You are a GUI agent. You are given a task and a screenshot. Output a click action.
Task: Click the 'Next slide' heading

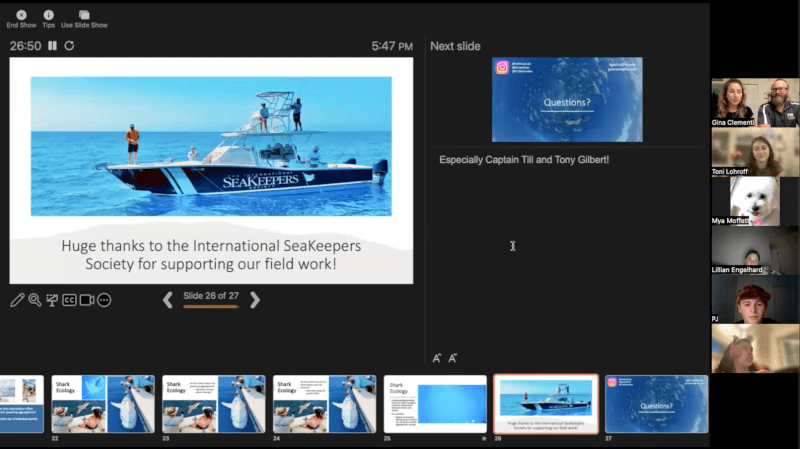click(455, 46)
